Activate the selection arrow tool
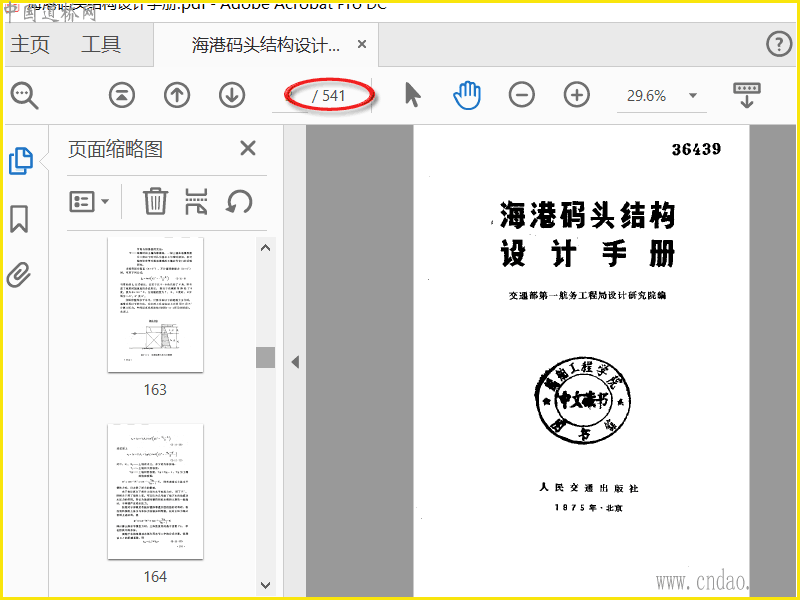800x600 pixels. pyautogui.click(x=413, y=95)
